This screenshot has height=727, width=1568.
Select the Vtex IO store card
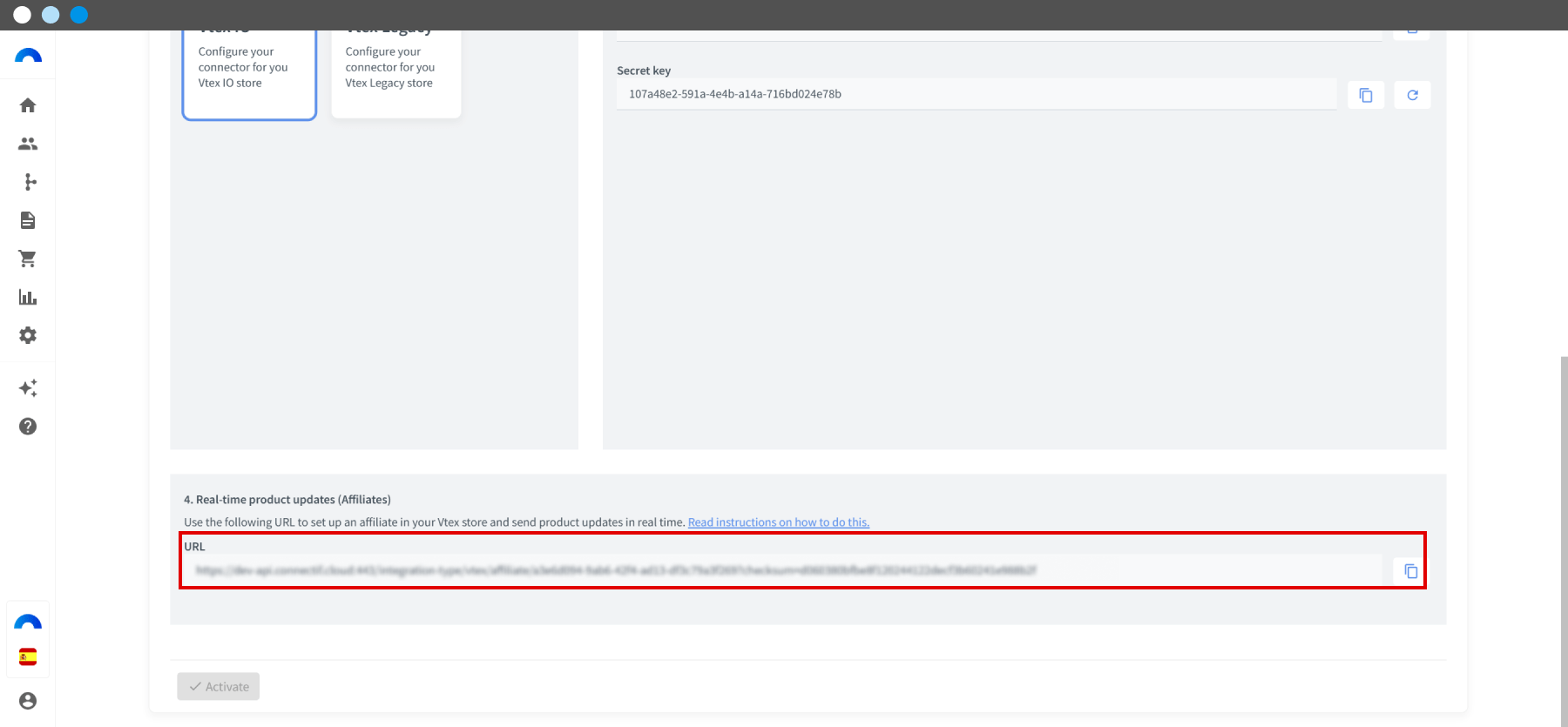pyautogui.click(x=249, y=73)
